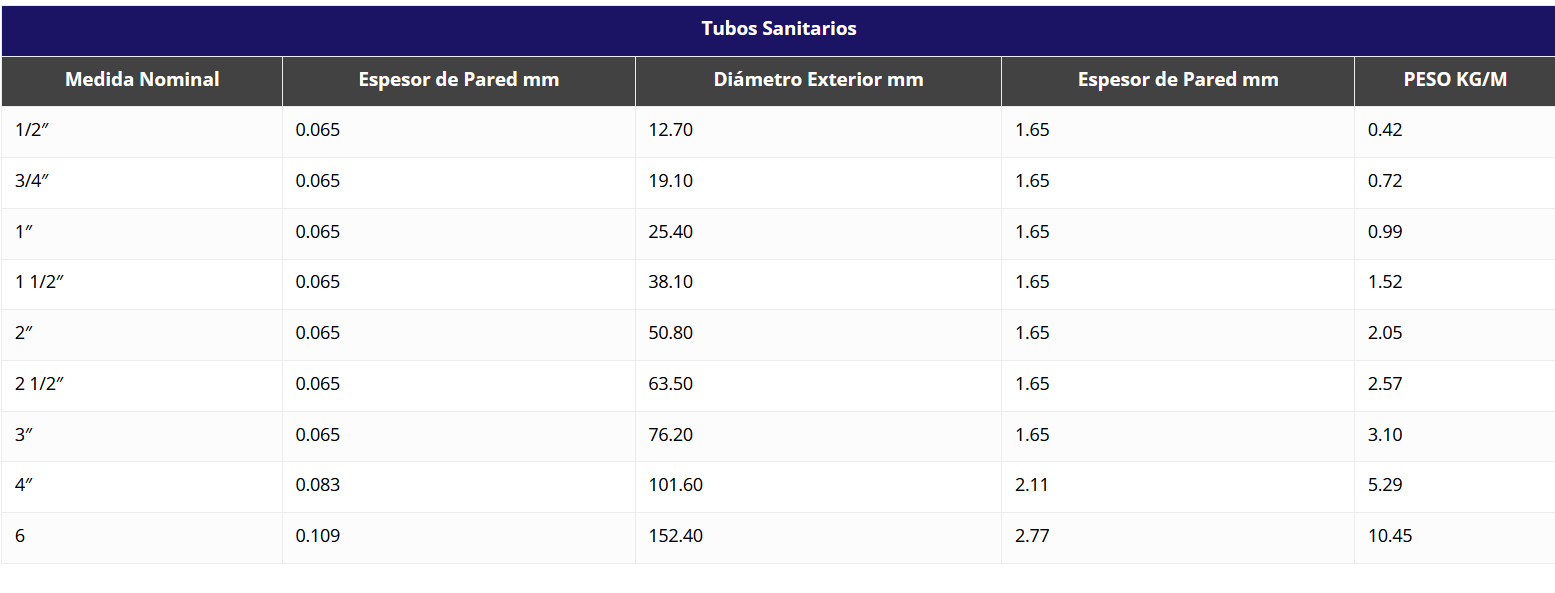Click the Diámetro Exterior mm header
The height and width of the screenshot is (593, 1555).
(x=818, y=80)
